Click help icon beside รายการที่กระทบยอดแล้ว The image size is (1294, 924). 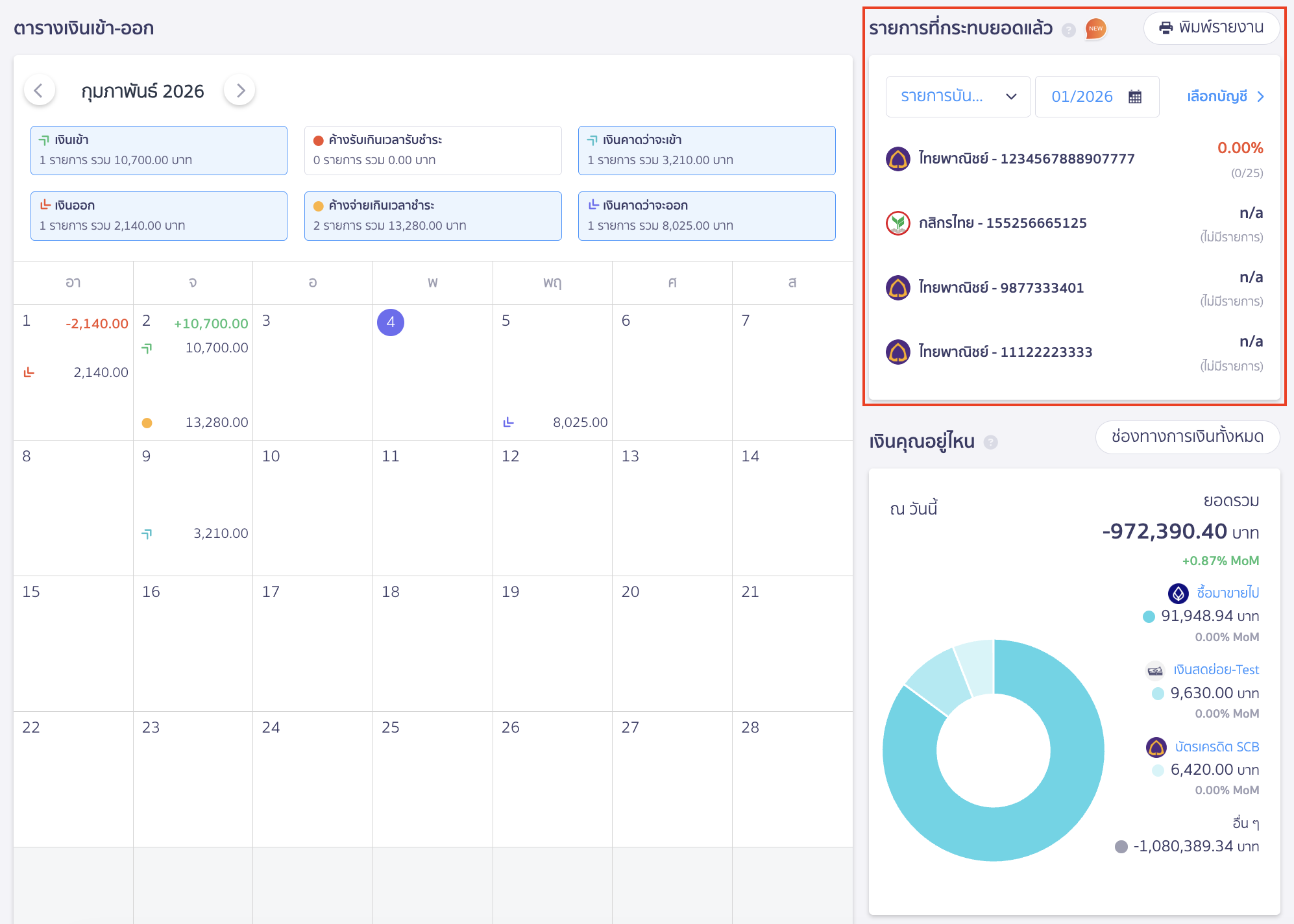[1068, 30]
